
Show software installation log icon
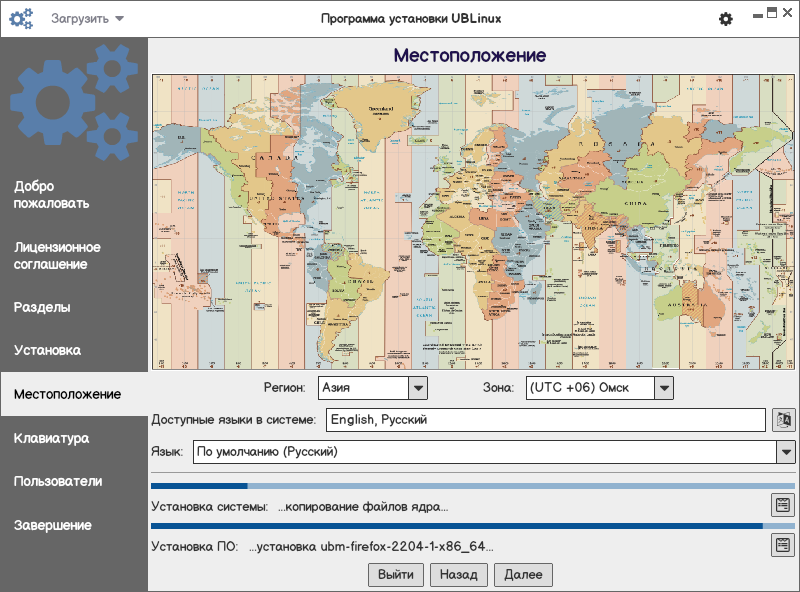coord(782,545)
